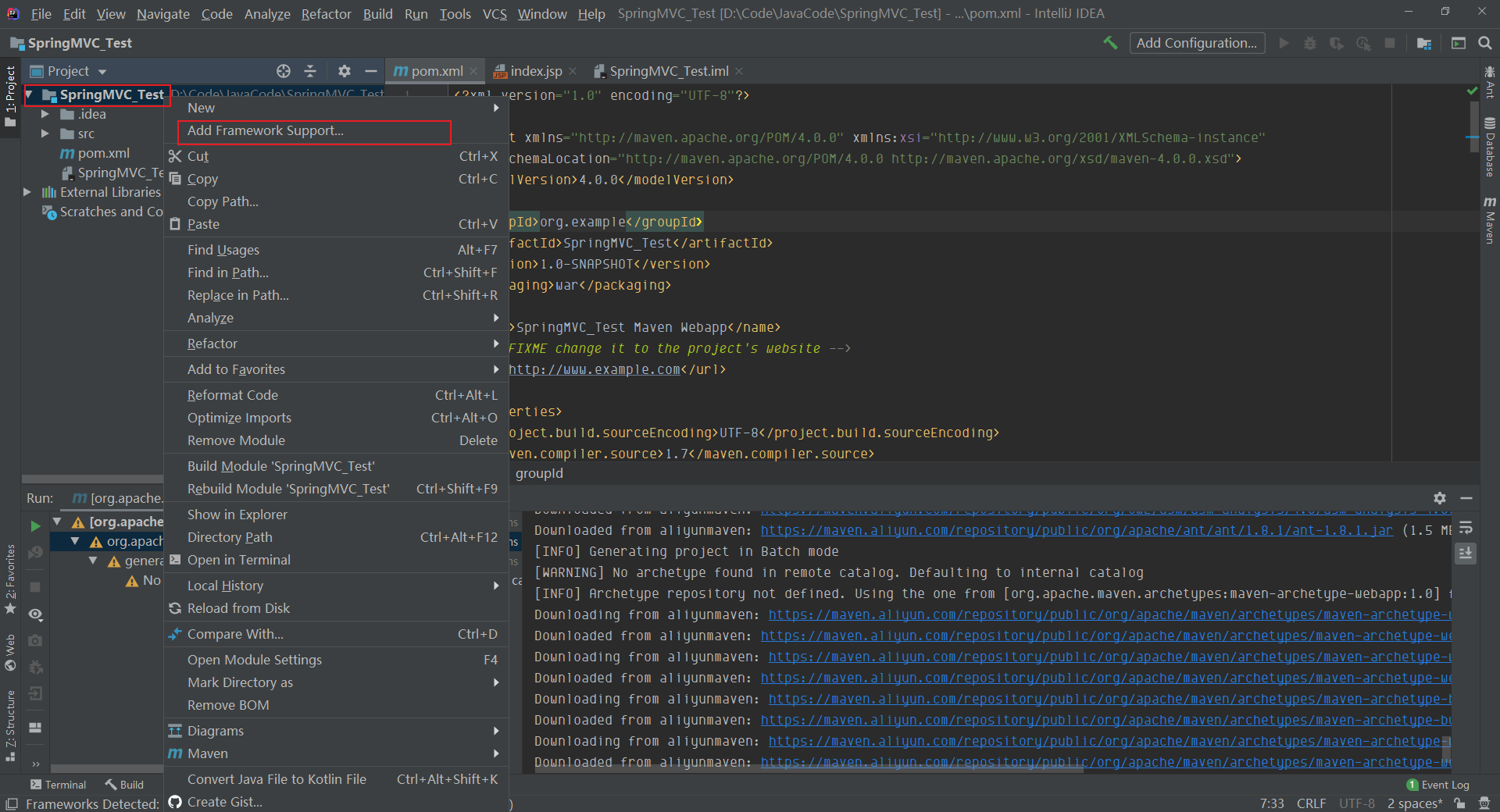The image size is (1500, 812).
Task: Open Search Everywhere magnifier icon
Action: [x=1485, y=43]
